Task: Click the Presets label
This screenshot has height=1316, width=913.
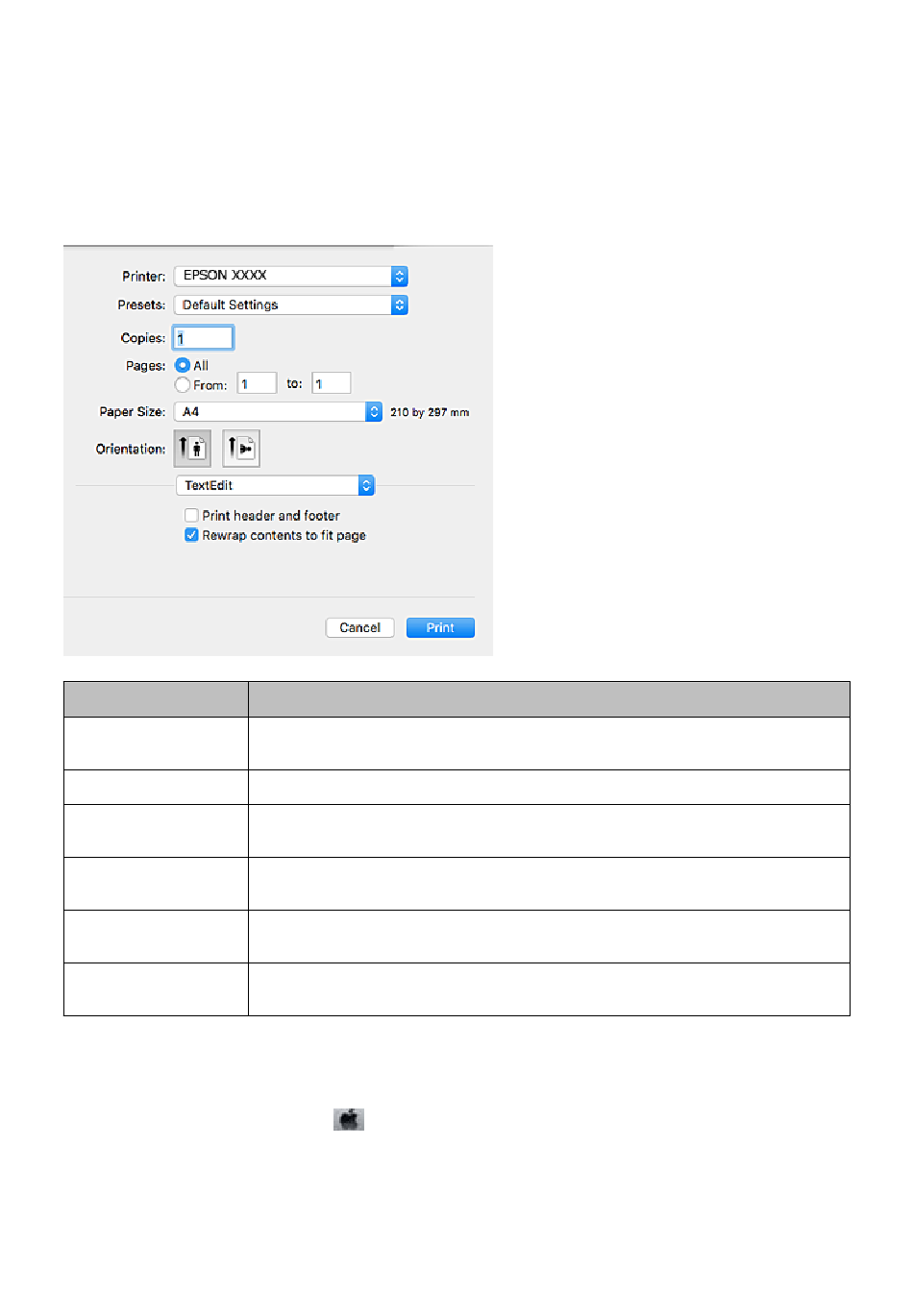Action: click(x=141, y=305)
